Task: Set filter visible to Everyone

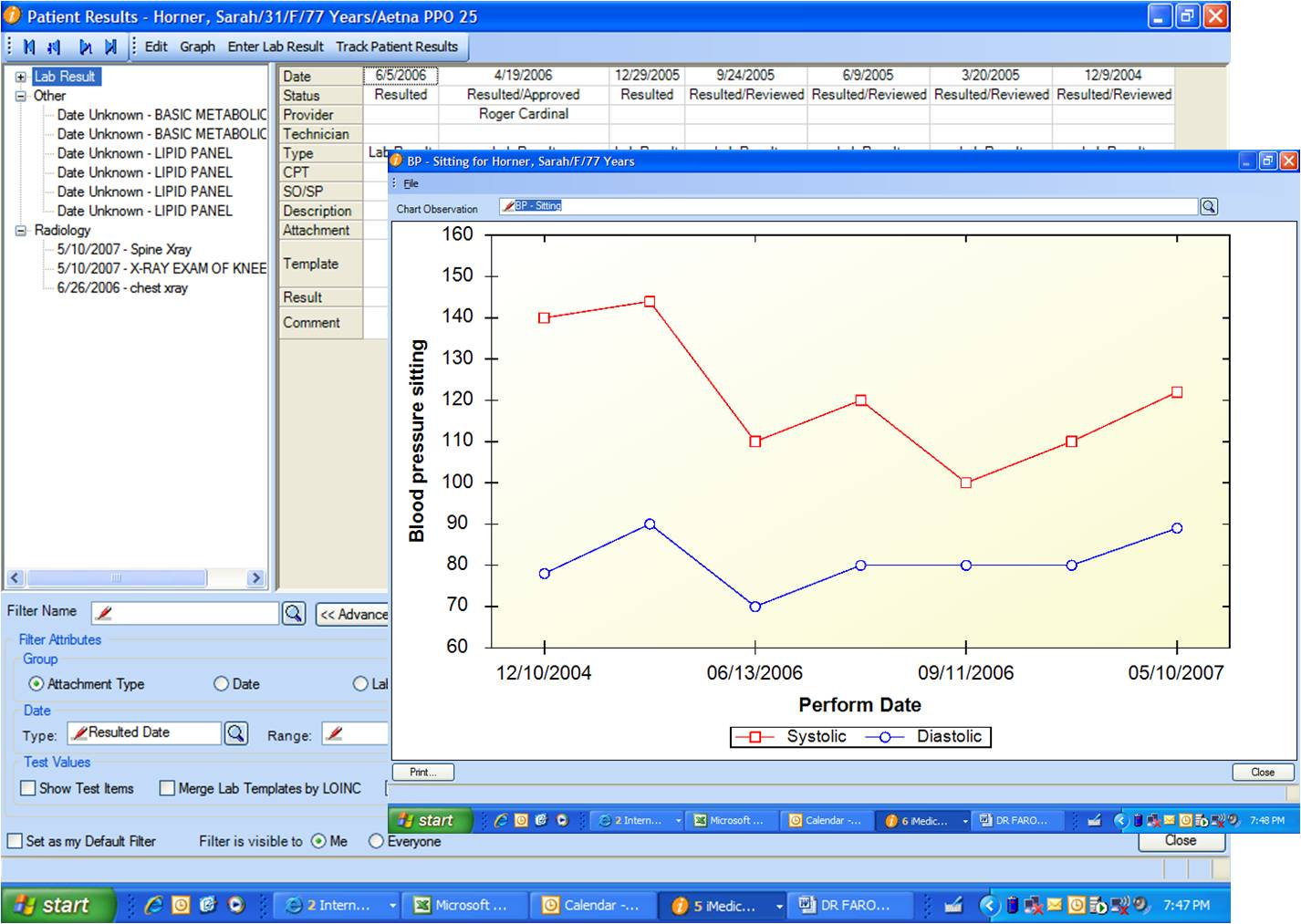Action: 376,841
